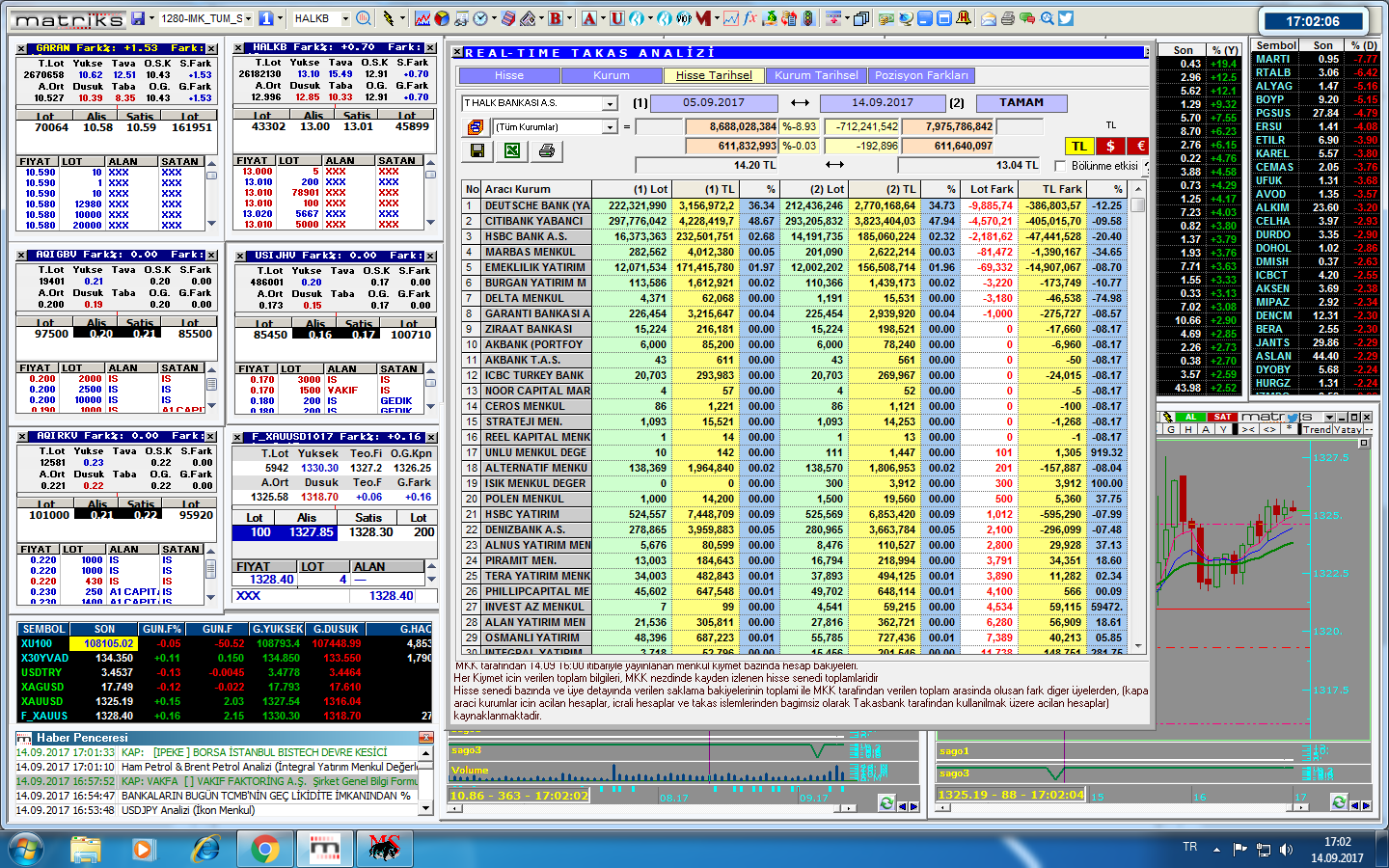This screenshot has width=1389, height=868.
Task: Select the XU100 row in the watchlist
Action: [x=225, y=643]
